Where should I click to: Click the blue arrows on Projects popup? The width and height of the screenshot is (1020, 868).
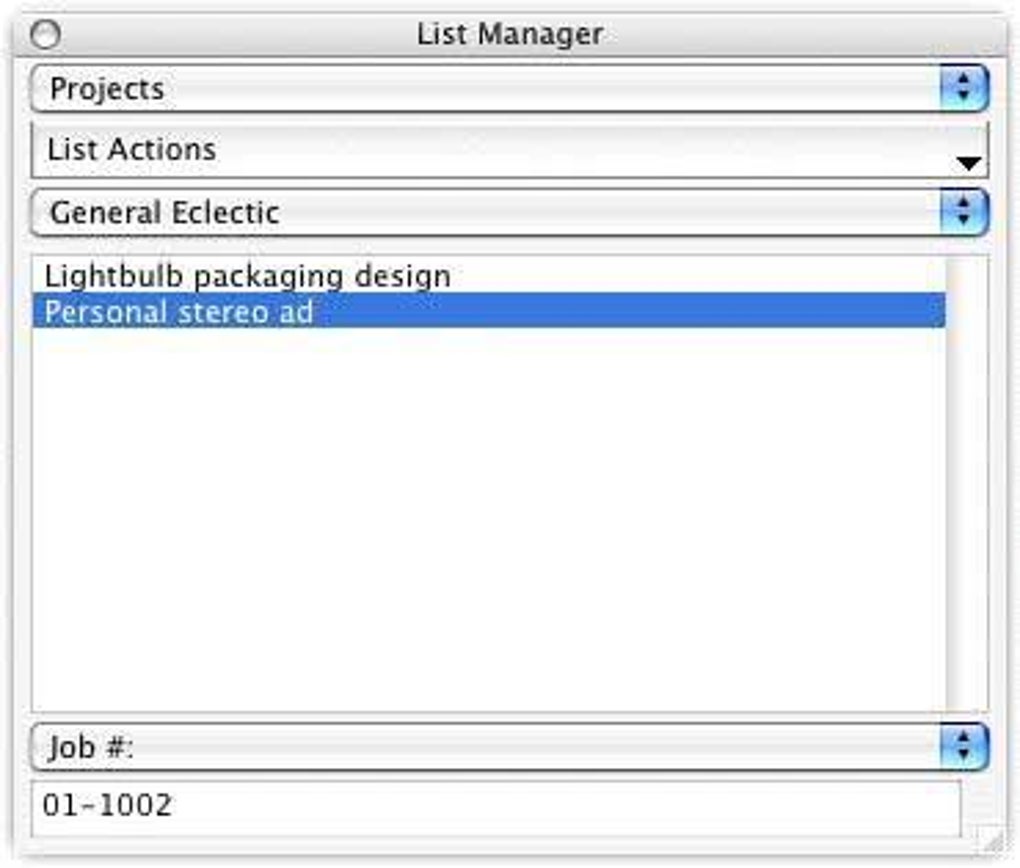(x=963, y=89)
